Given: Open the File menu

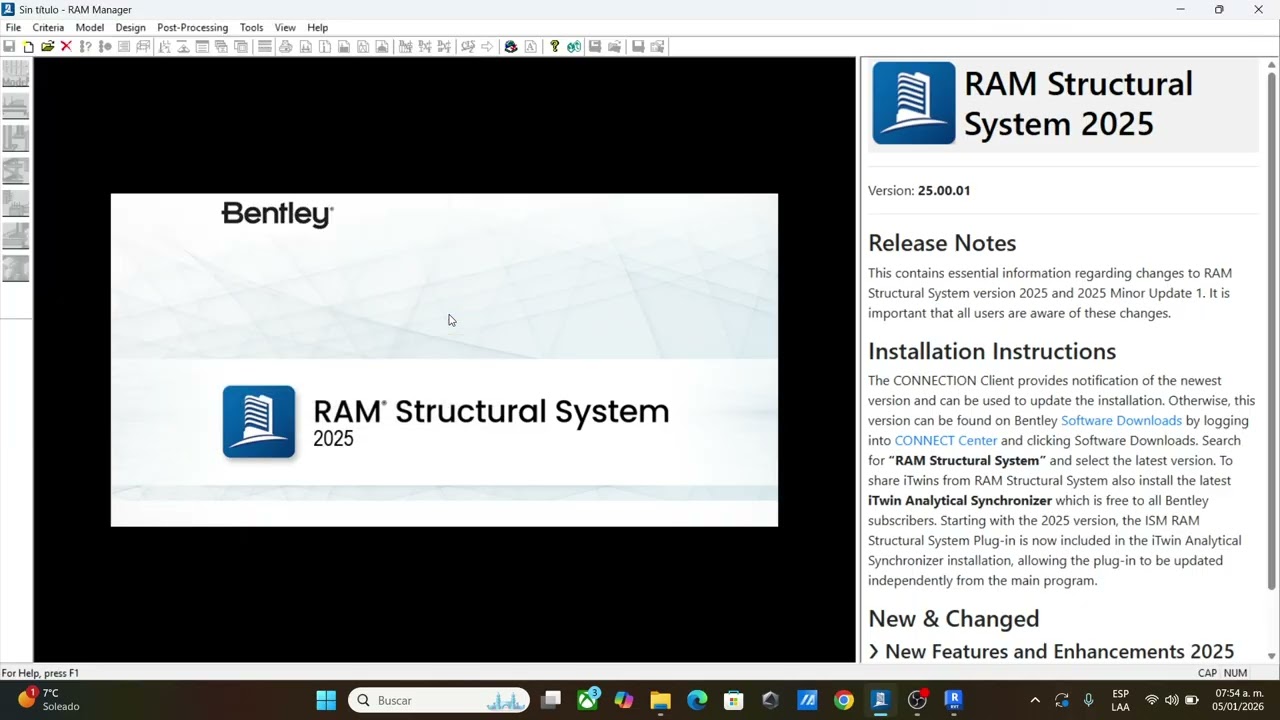Looking at the screenshot, I should coord(13,27).
